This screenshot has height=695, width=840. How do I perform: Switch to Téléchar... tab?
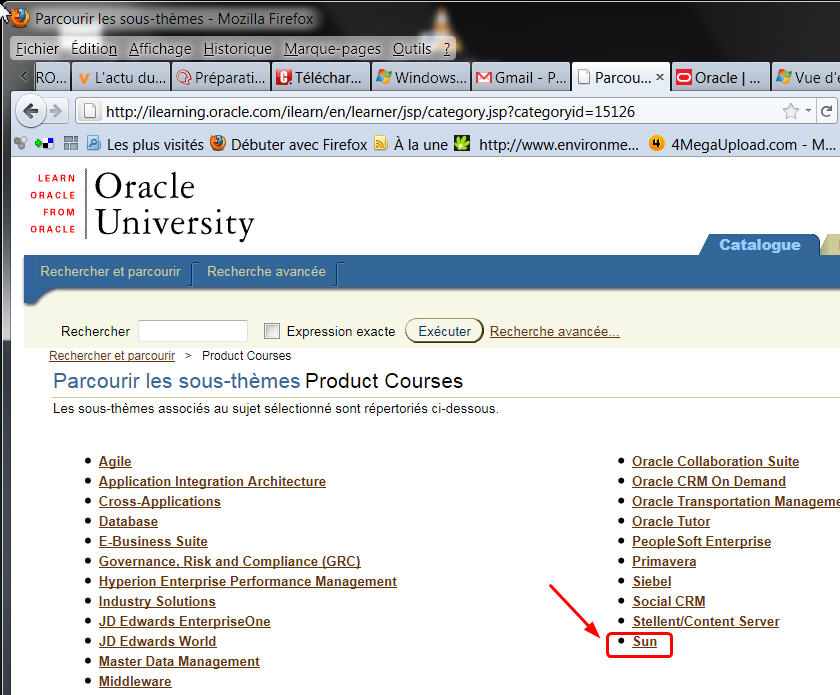pos(320,78)
